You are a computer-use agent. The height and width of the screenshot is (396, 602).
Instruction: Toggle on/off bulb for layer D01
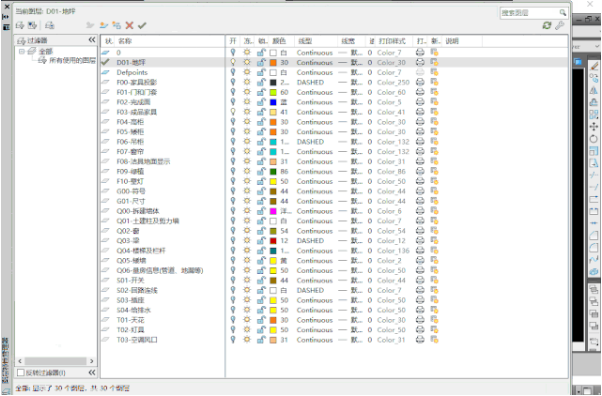[233, 62]
